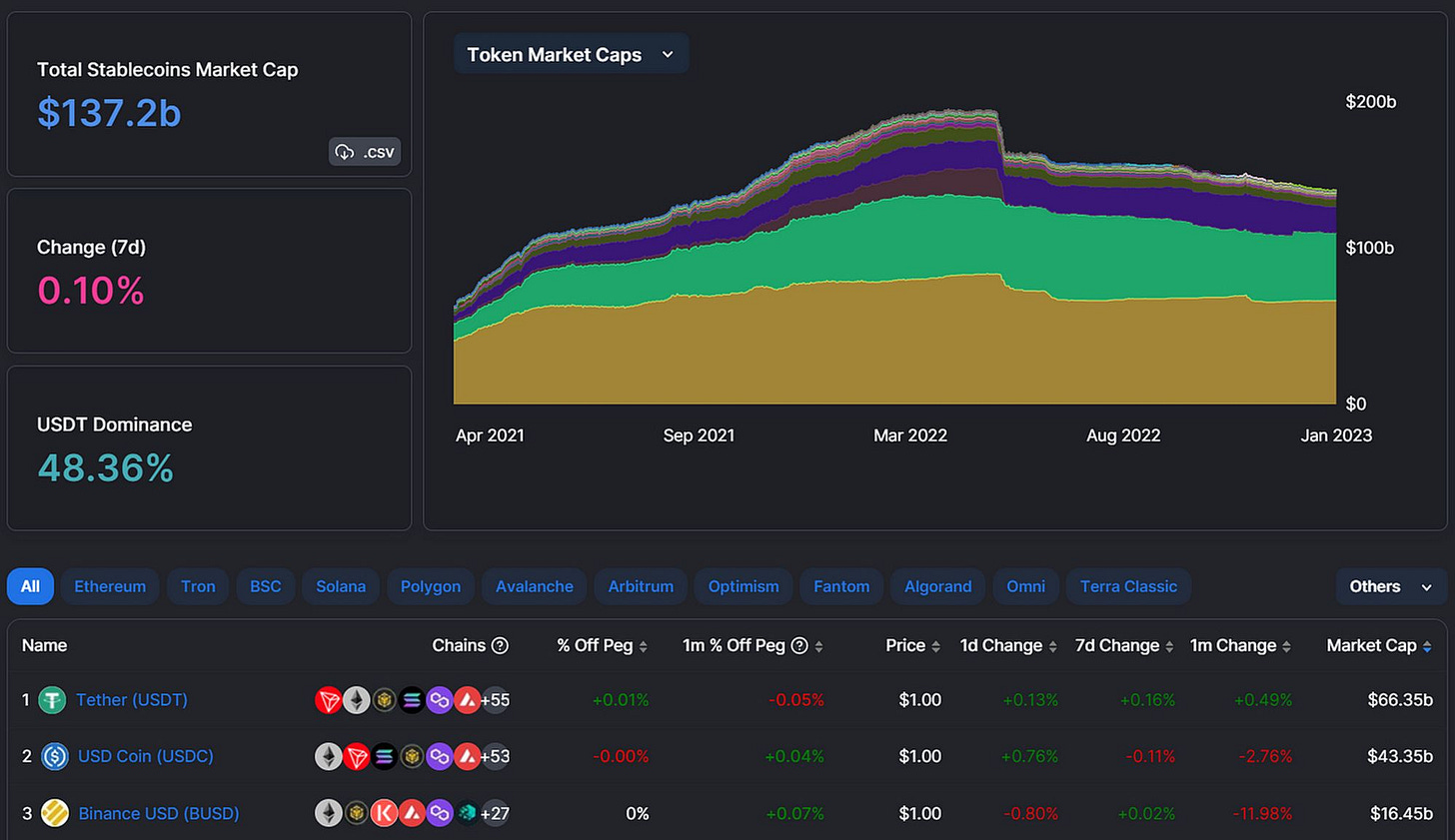Open the Binance USD (BUSD) link
Viewport: 1455px width, 840px height.
[x=159, y=813]
